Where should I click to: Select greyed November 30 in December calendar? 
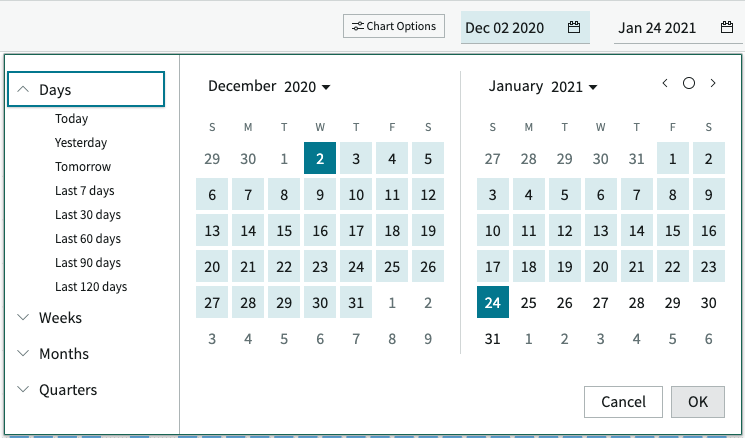(248, 158)
